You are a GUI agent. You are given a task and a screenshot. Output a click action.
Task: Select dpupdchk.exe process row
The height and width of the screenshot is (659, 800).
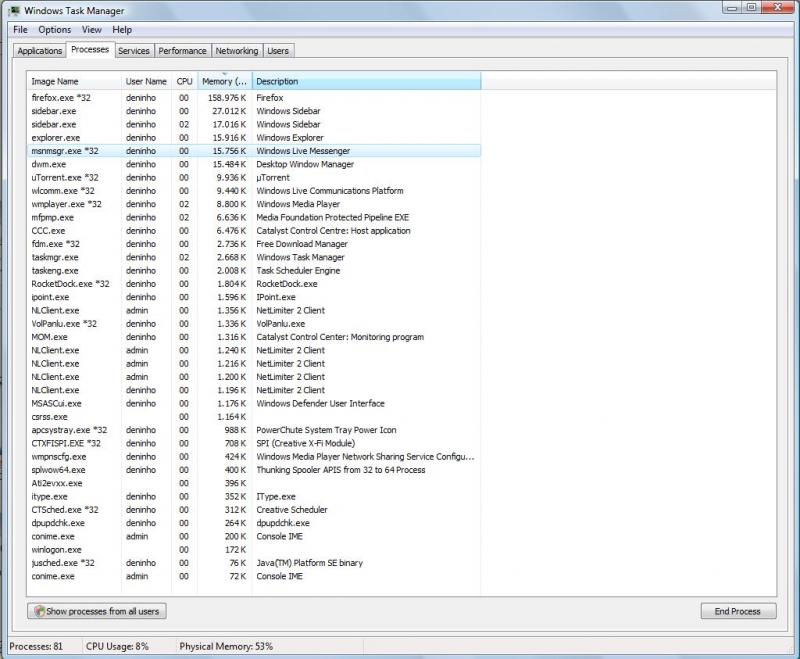(254, 523)
